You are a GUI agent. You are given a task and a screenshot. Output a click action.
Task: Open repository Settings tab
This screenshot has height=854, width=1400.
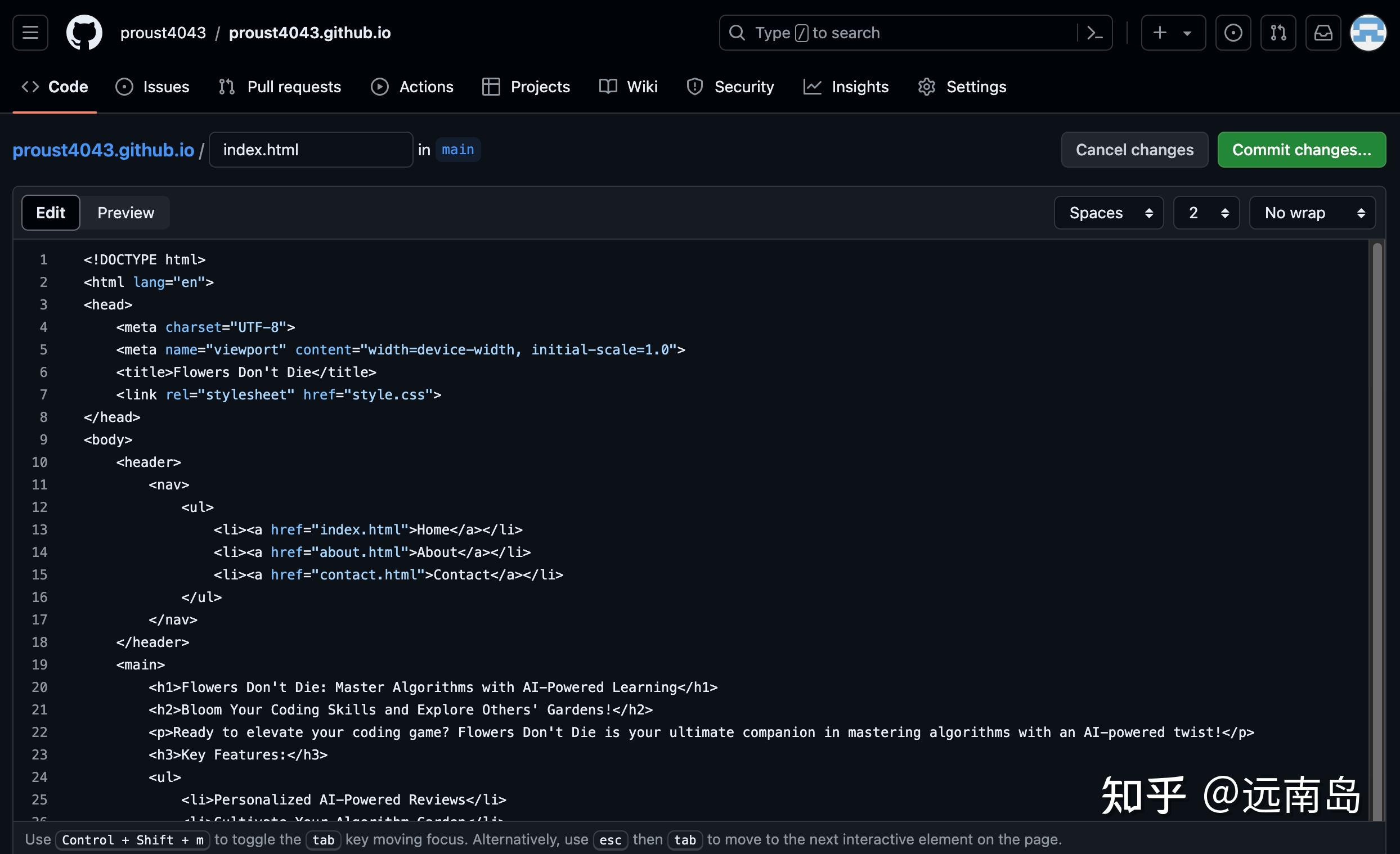click(961, 87)
